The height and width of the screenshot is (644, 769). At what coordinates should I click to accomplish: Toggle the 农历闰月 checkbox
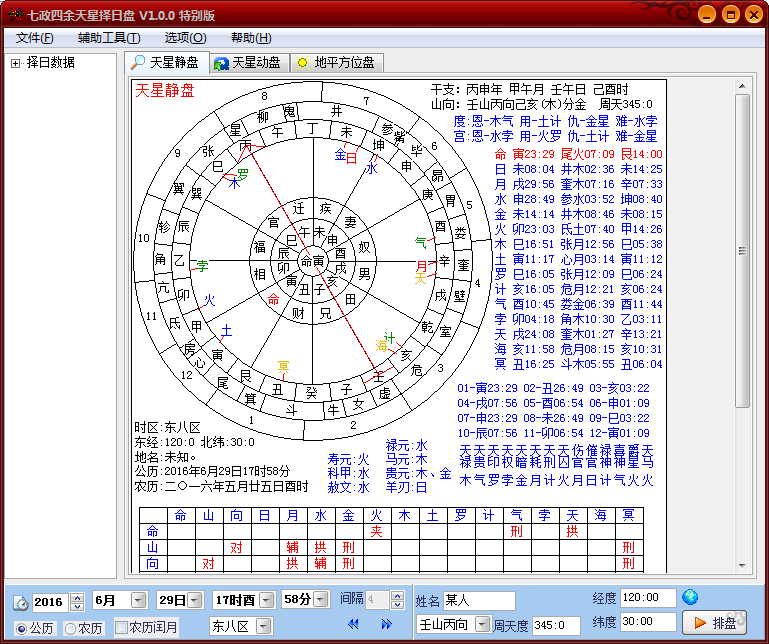pos(121,627)
